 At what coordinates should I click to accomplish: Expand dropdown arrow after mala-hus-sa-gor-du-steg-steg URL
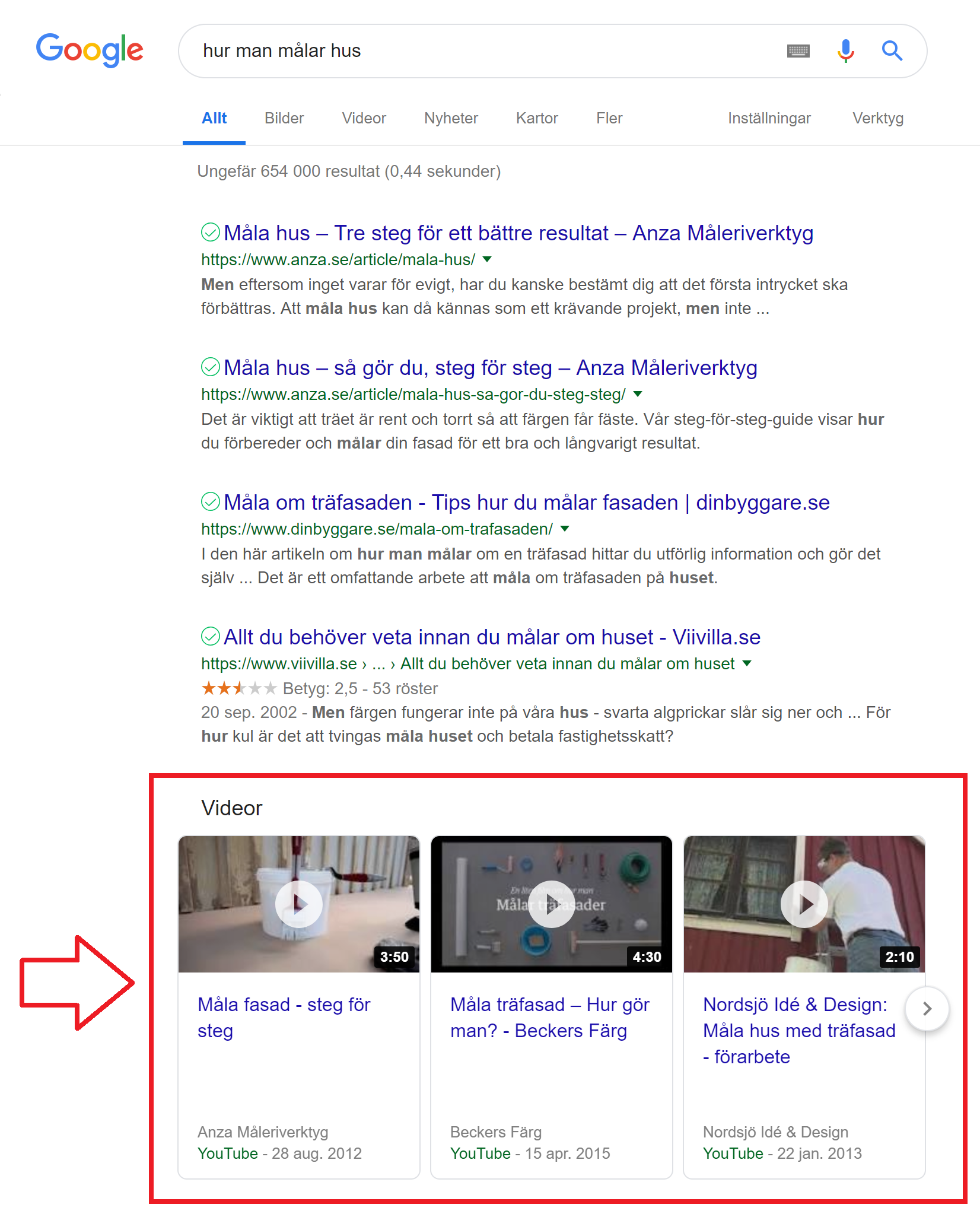(638, 394)
